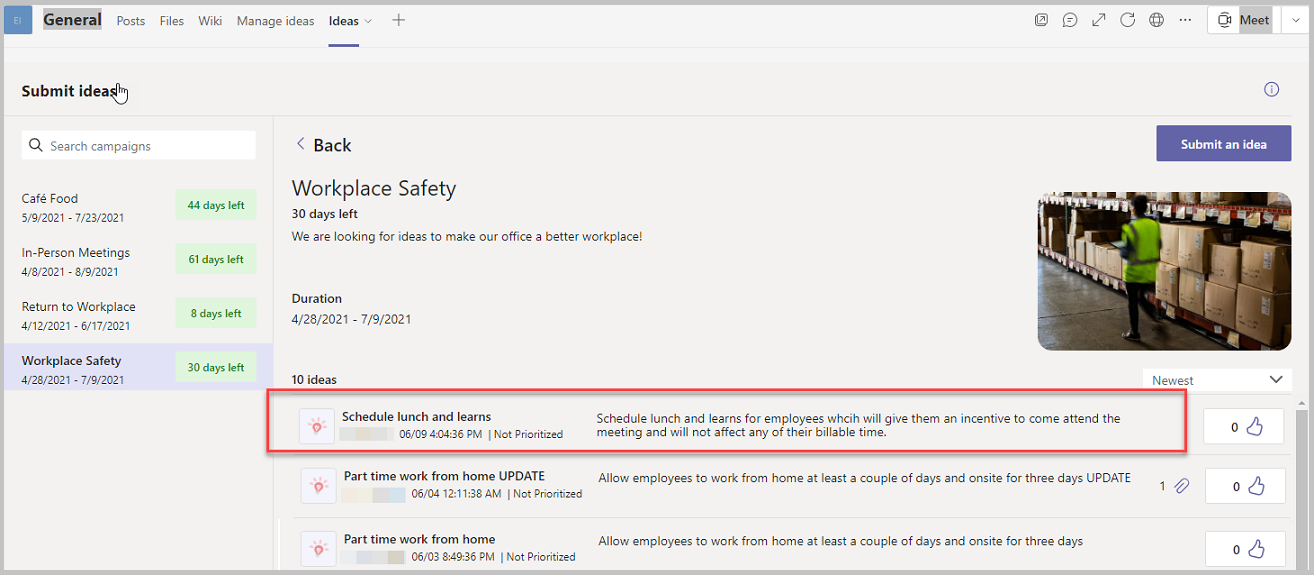Open the website globe icon
The height and width of the screenshot is (575, 1314).
[1157, 20]
